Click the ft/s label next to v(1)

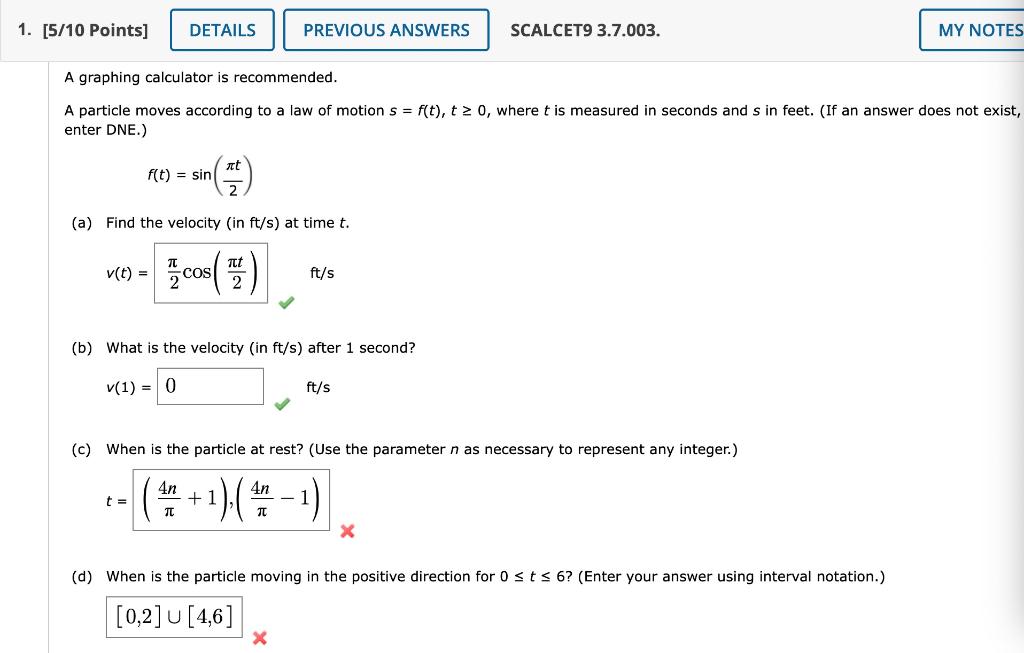click(317, 387)
